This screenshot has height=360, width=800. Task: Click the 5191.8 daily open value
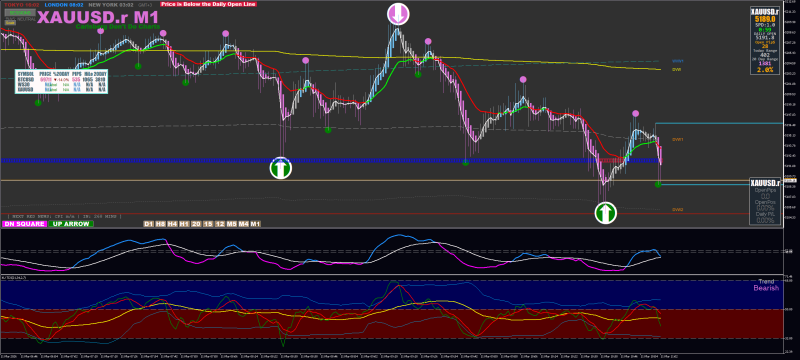(765, 37)
